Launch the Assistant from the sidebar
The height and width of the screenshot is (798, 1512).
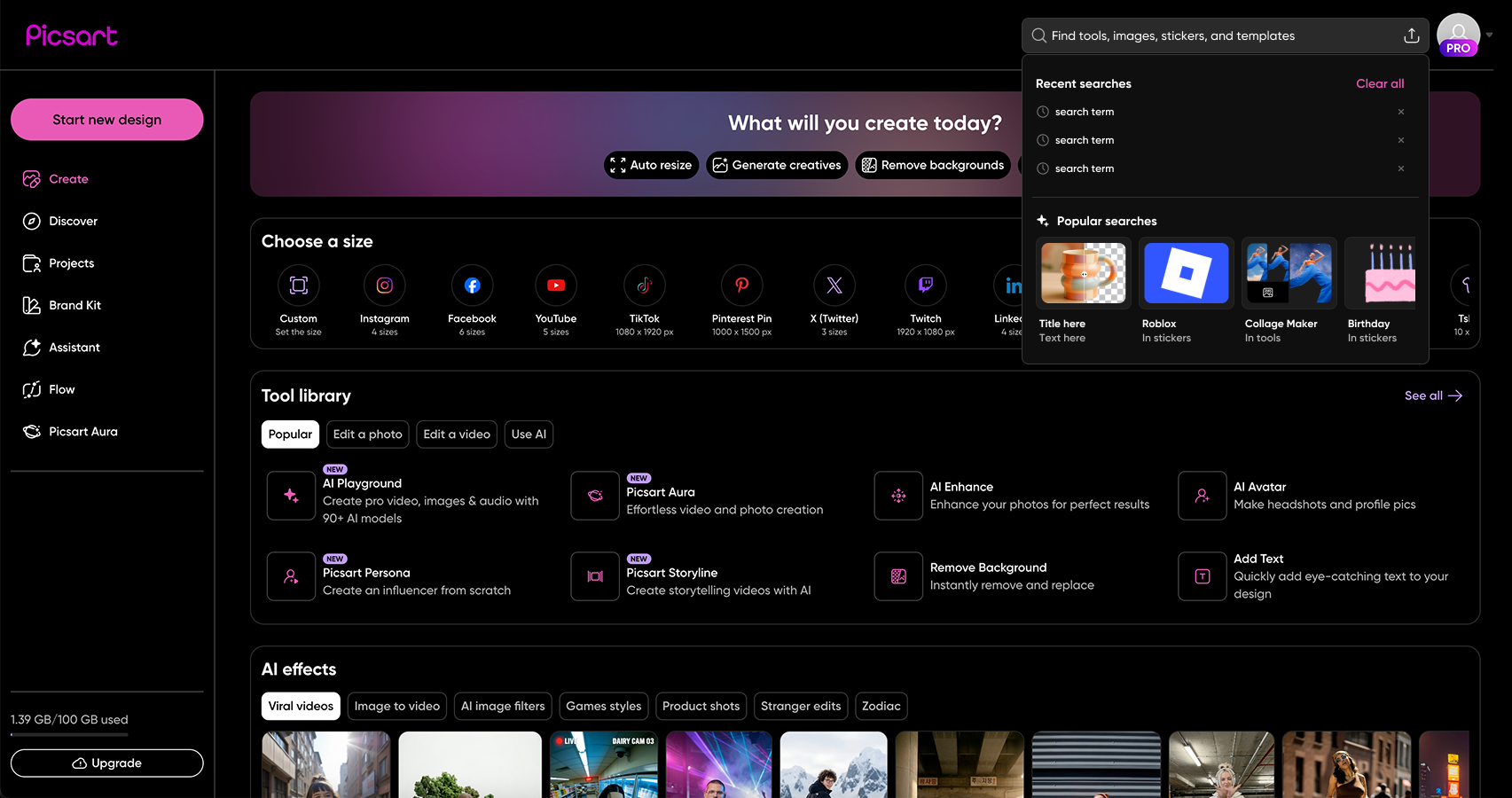point(74,347)
